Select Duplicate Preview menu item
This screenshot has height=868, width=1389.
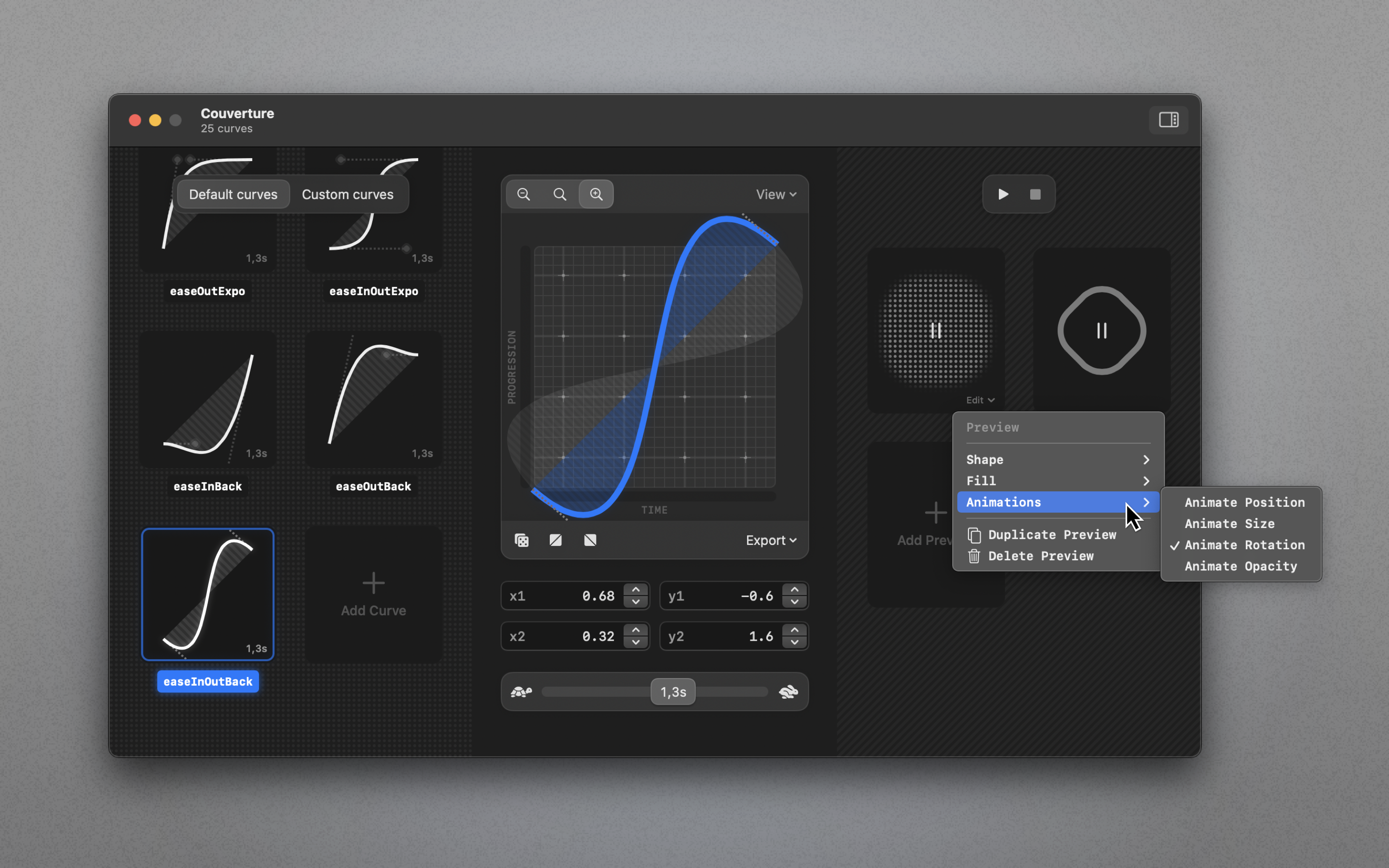click(1051, 534)
